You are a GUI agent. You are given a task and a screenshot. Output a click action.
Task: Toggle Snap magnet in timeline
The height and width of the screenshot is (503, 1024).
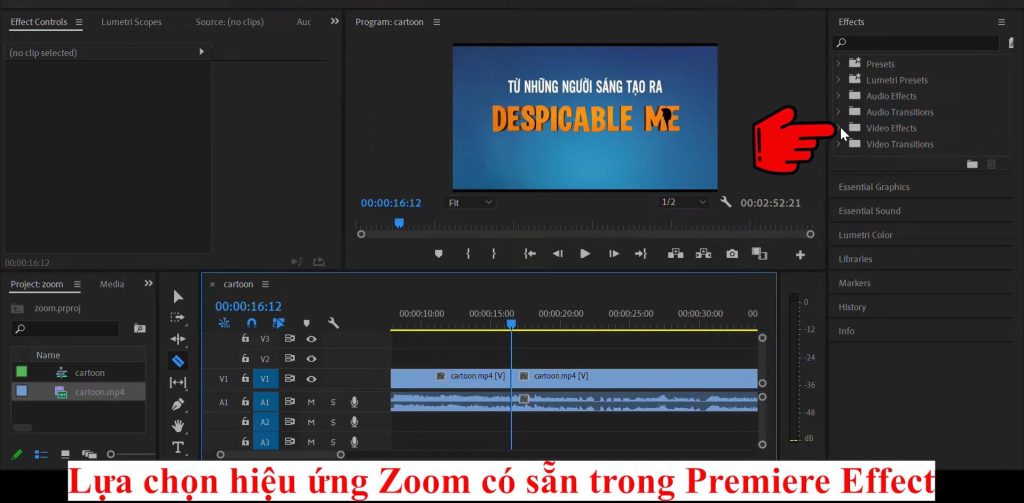(x=252, y=323)
